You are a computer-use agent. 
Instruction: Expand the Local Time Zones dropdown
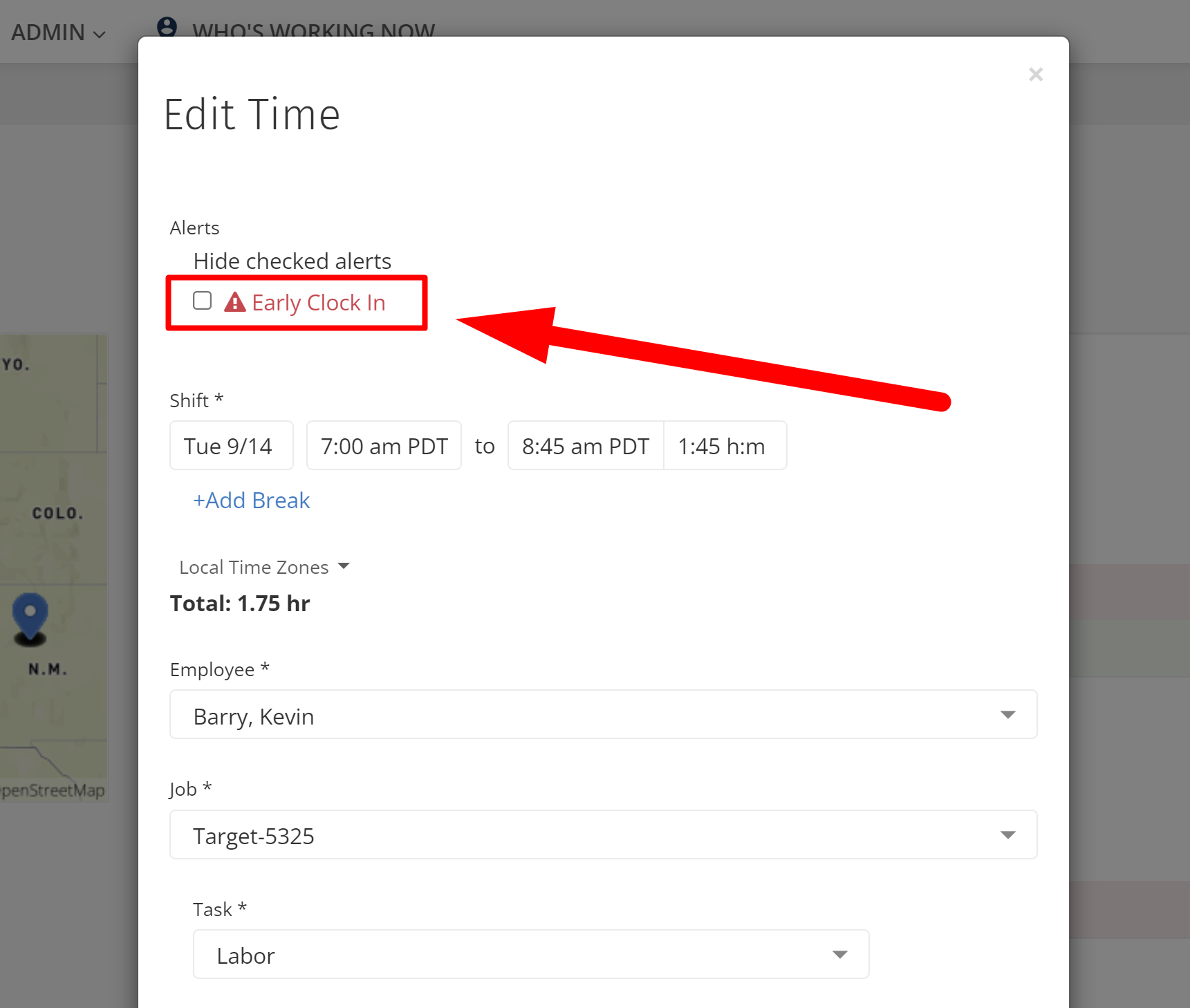[x=263, y=568]
